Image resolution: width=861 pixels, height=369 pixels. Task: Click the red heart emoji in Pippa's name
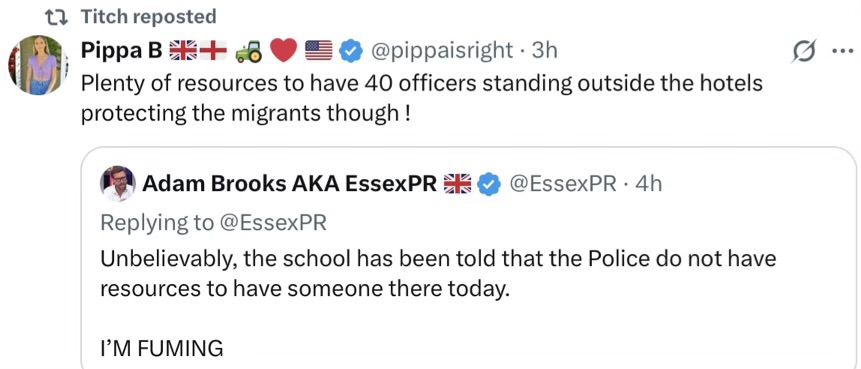284,52
